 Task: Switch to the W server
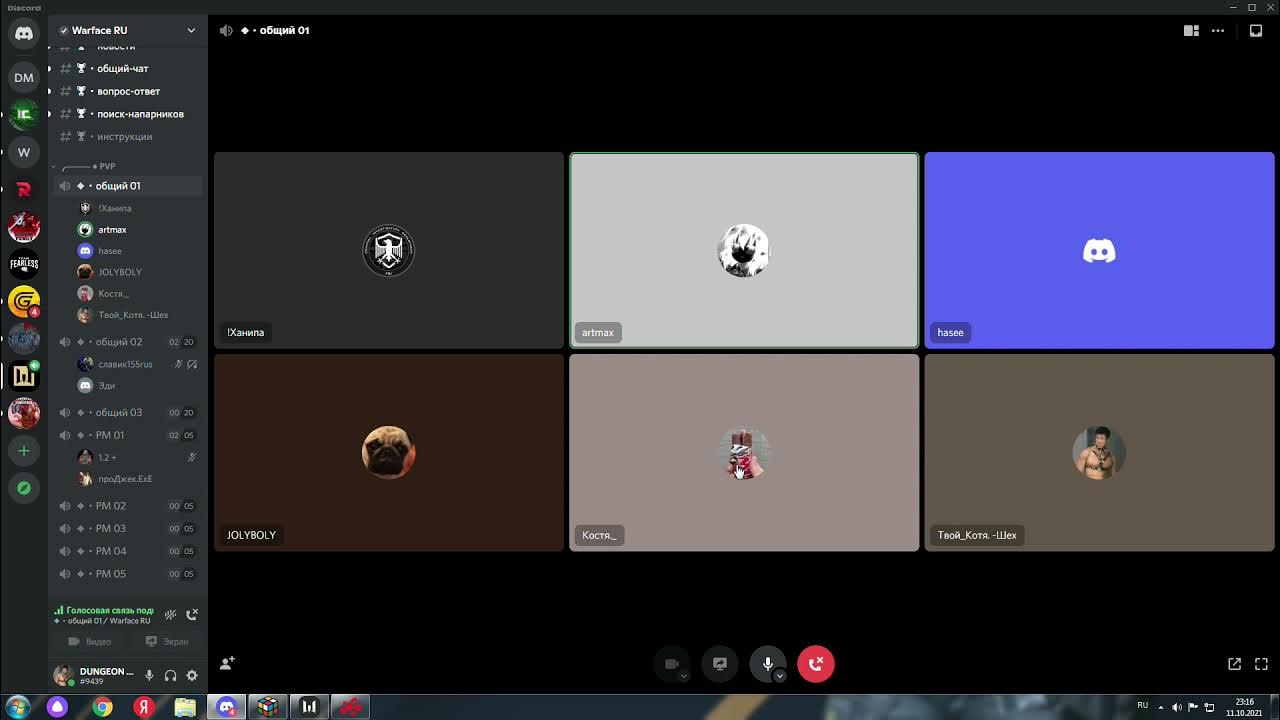(x=24, y=152)
